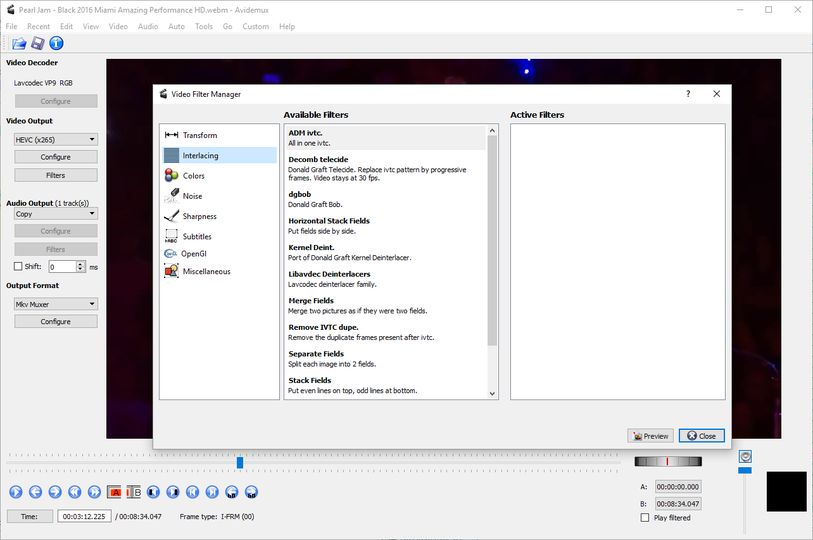Go to first frame of video
Screen dimensions: 813x540
[192, 492]
